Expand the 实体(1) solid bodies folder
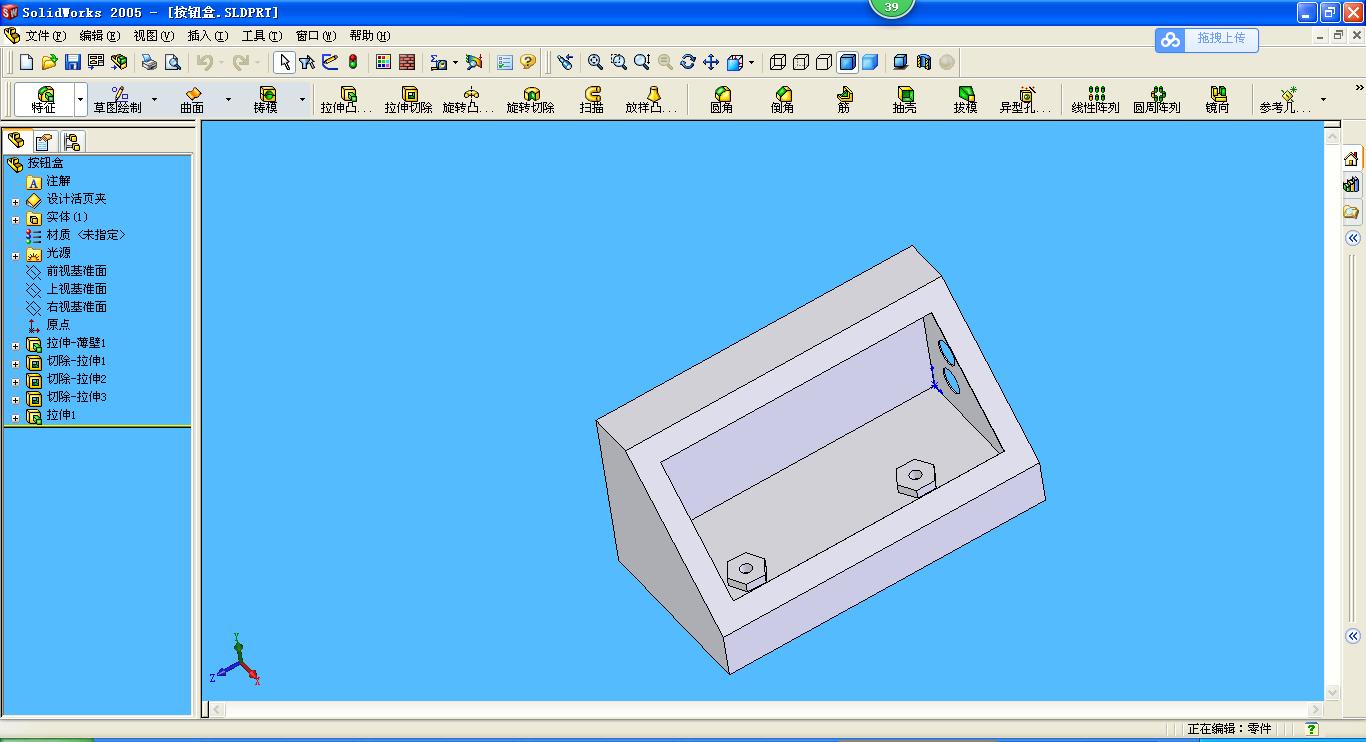 tap(15, 219)
